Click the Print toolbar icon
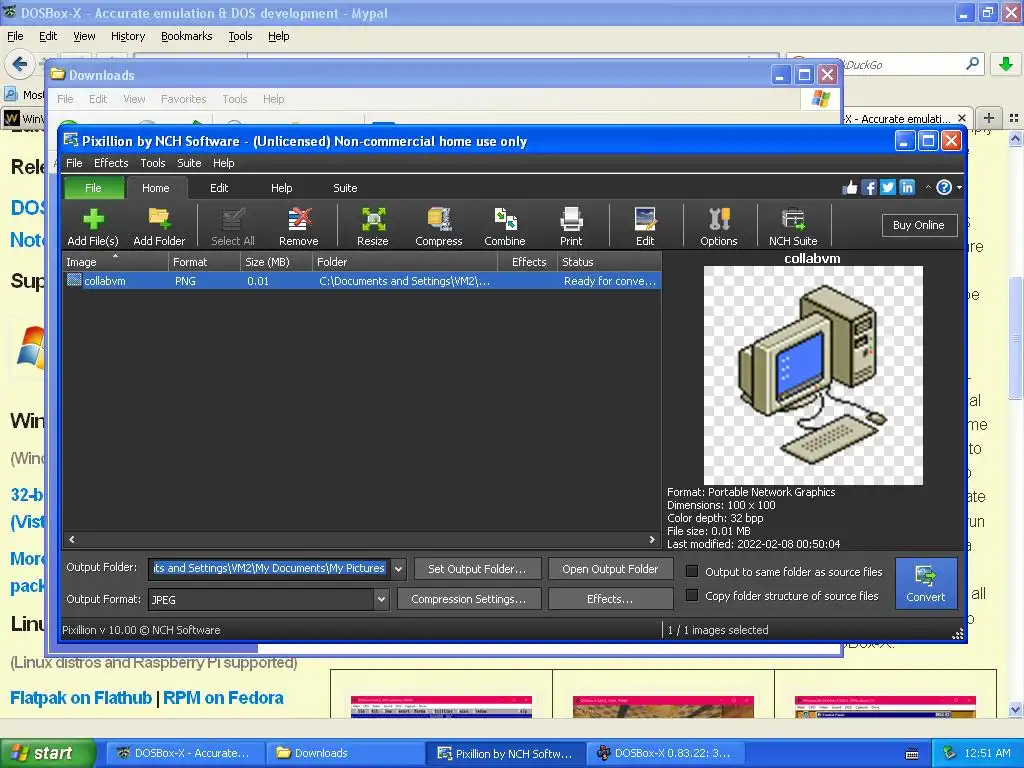The width and height of the screenshot is (1024, 768). [571, 227]
